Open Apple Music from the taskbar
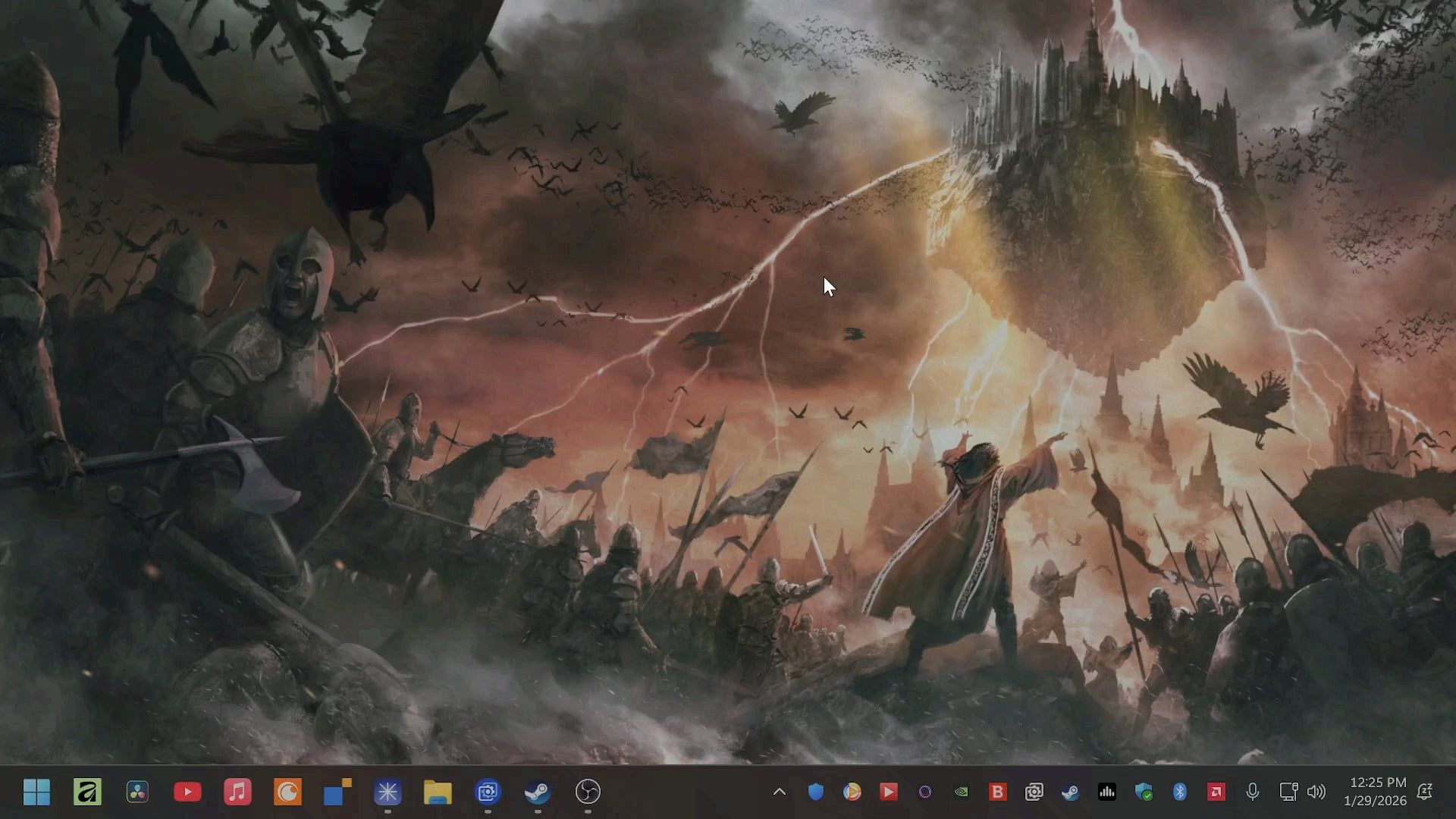 click(x=237, y=792)
